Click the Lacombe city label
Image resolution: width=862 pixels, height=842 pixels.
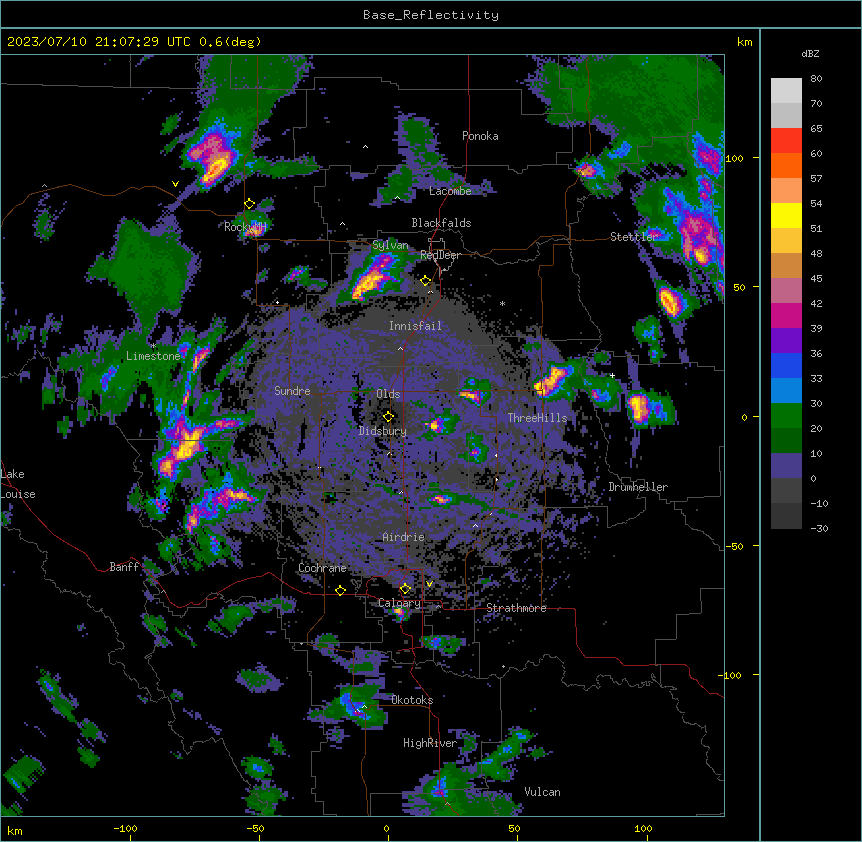[x=450, y=191]
